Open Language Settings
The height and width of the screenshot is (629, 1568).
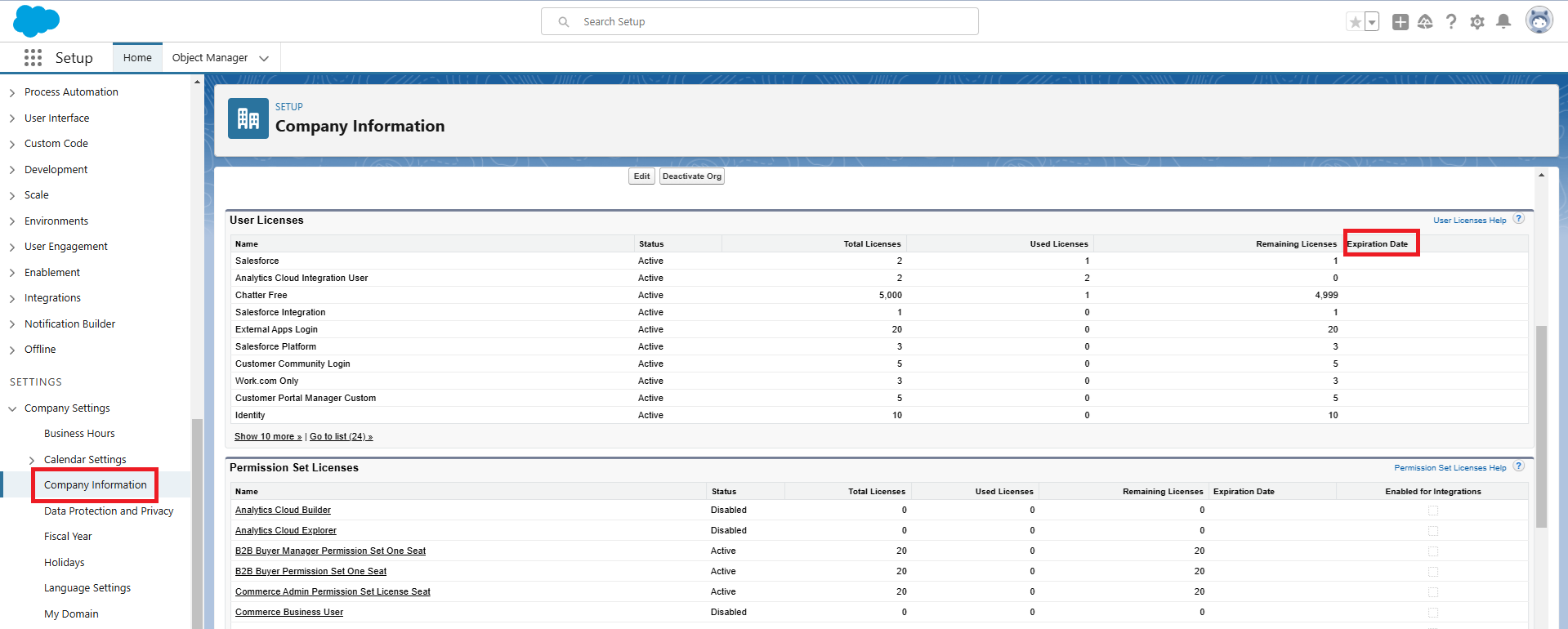pyautogui.click(x=87, y=588)
